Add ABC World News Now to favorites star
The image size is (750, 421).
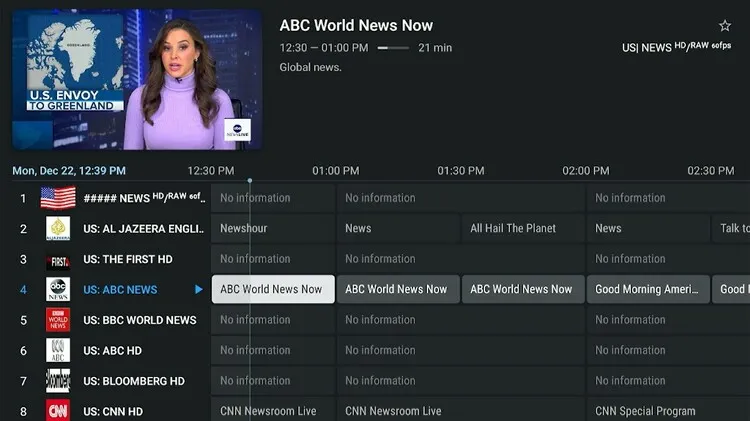(725, 26)
